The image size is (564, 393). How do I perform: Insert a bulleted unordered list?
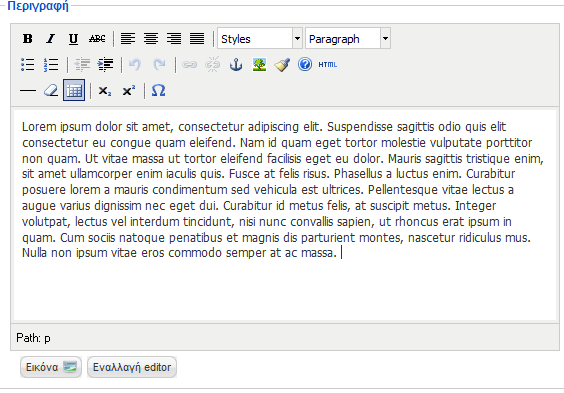tap(28, 65)
